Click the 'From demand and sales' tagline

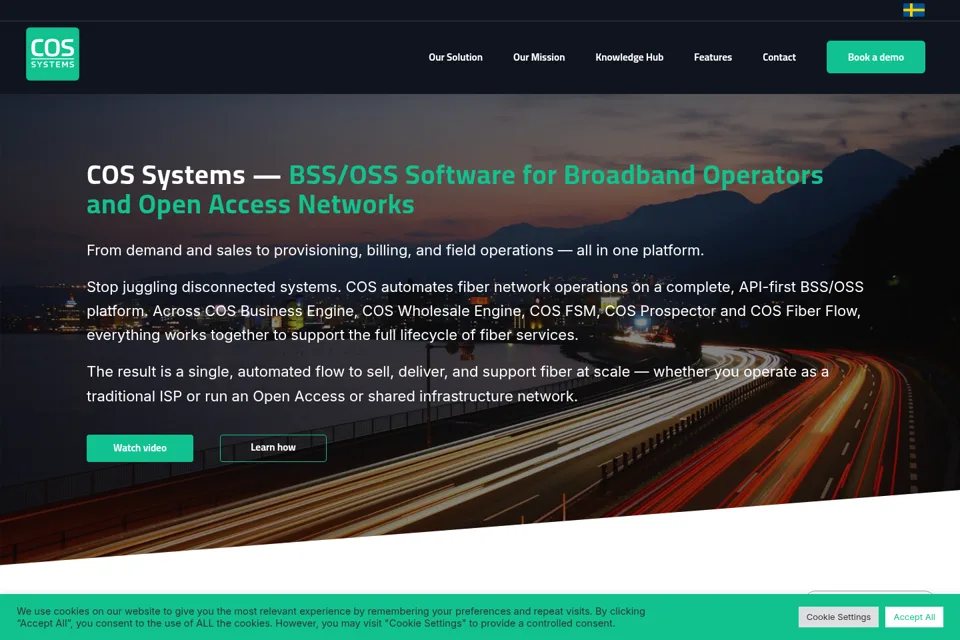(396, 250)
